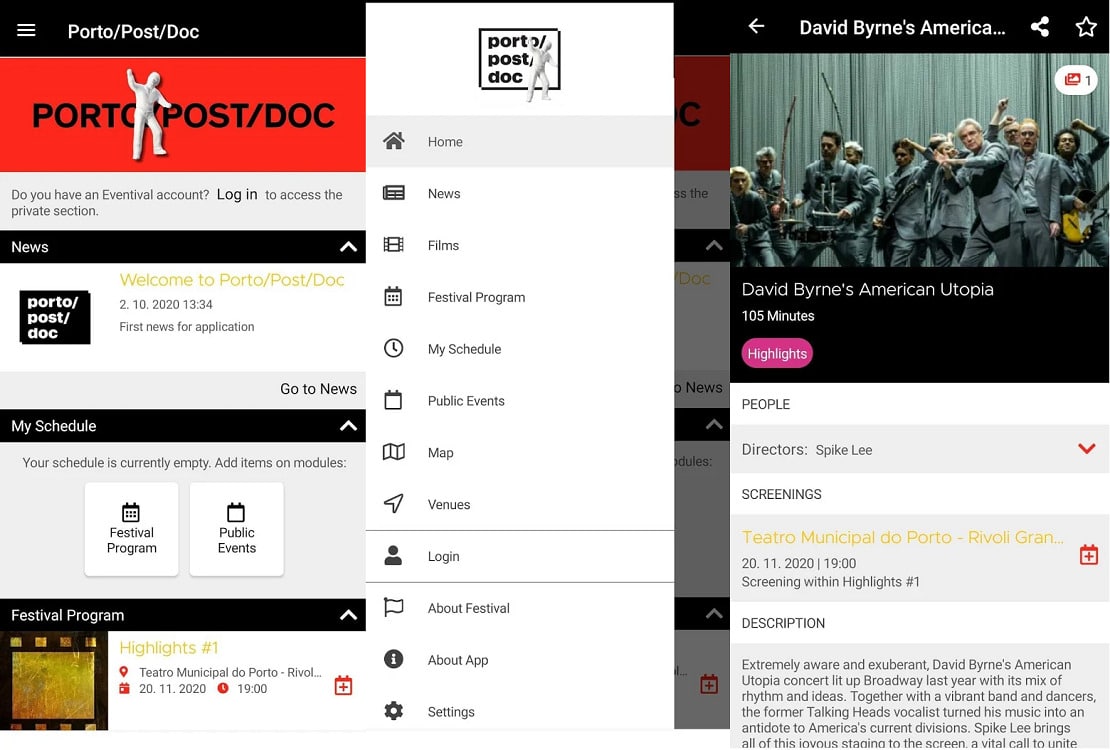Open the Public Events tile
Screen dimensions: 1110x750
pos(236,529)
